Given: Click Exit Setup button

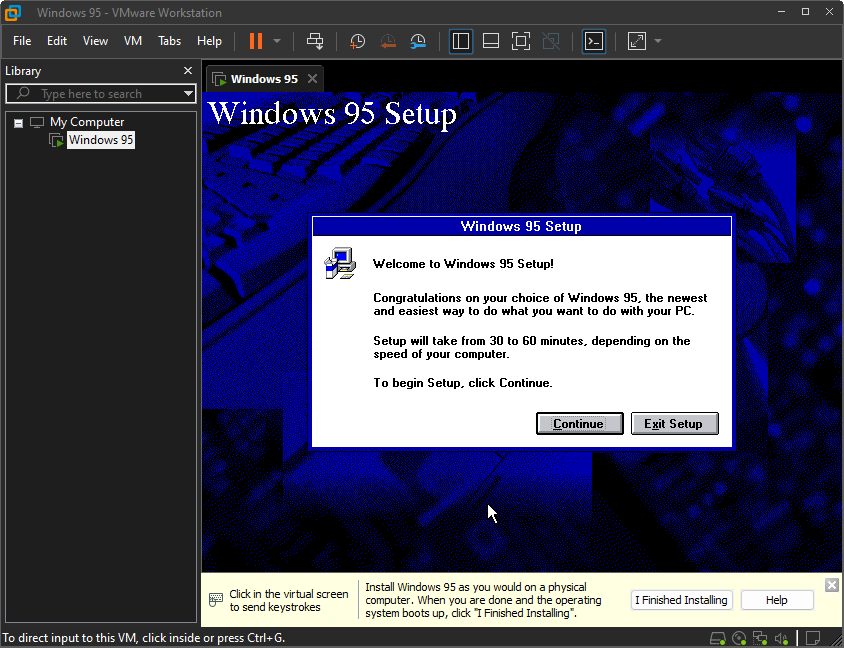Looking at the screenshot, I should [674, 424].
